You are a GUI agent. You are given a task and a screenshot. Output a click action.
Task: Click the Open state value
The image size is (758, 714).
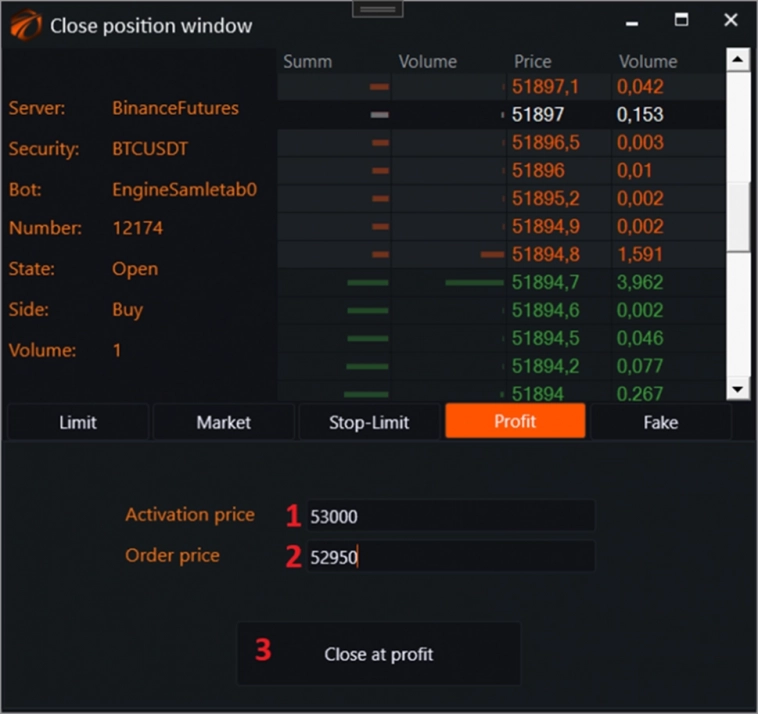(x=135, y=269)
